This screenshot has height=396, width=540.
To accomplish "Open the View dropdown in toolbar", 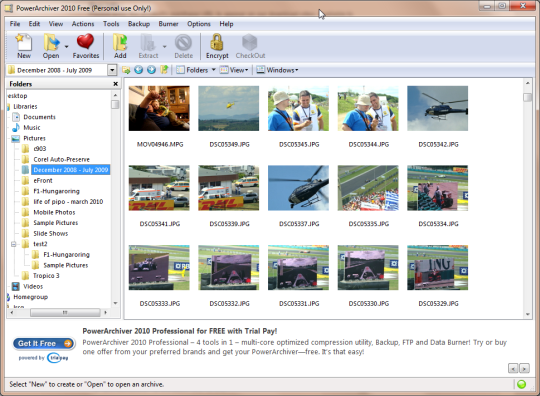I will [234, 70].
